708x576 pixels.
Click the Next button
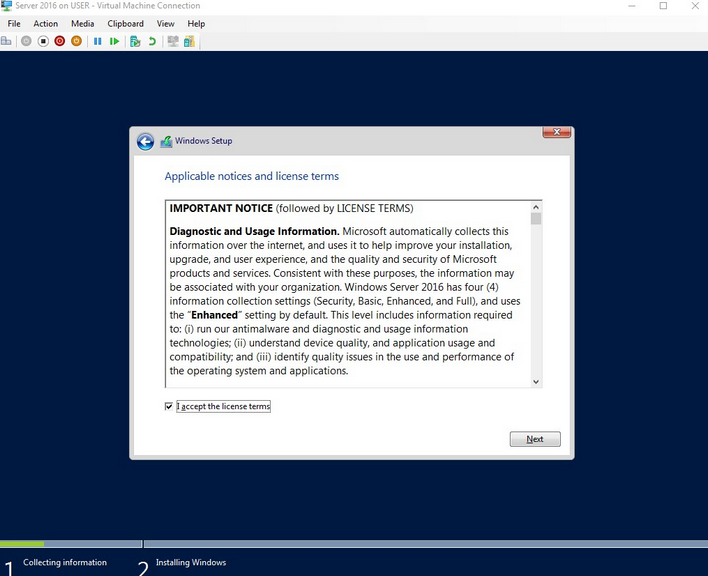pos(535,439)
